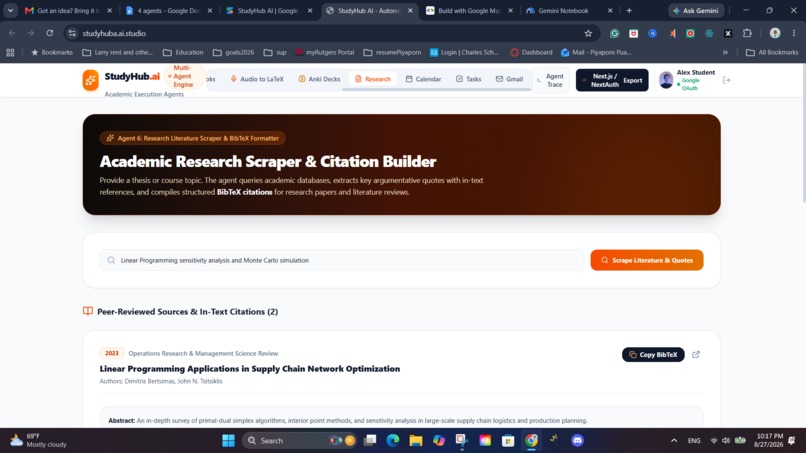The image size is (806, 453).
Task: Open the Chrome profile avatar
Action: [x=775, y=33]
